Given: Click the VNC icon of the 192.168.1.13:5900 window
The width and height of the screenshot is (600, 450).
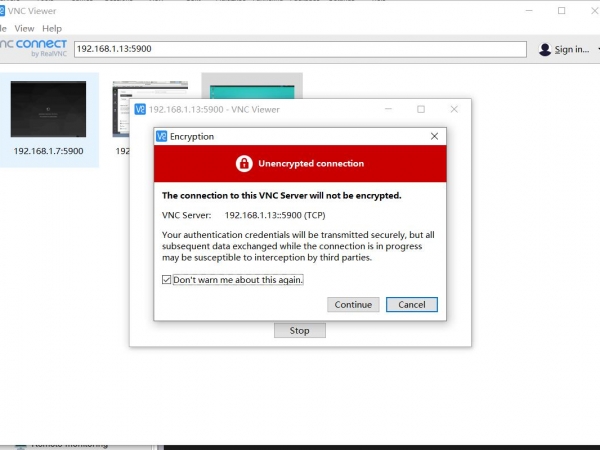Looking at the screenshot, I should pyautogui.click(x=140, y=109).
